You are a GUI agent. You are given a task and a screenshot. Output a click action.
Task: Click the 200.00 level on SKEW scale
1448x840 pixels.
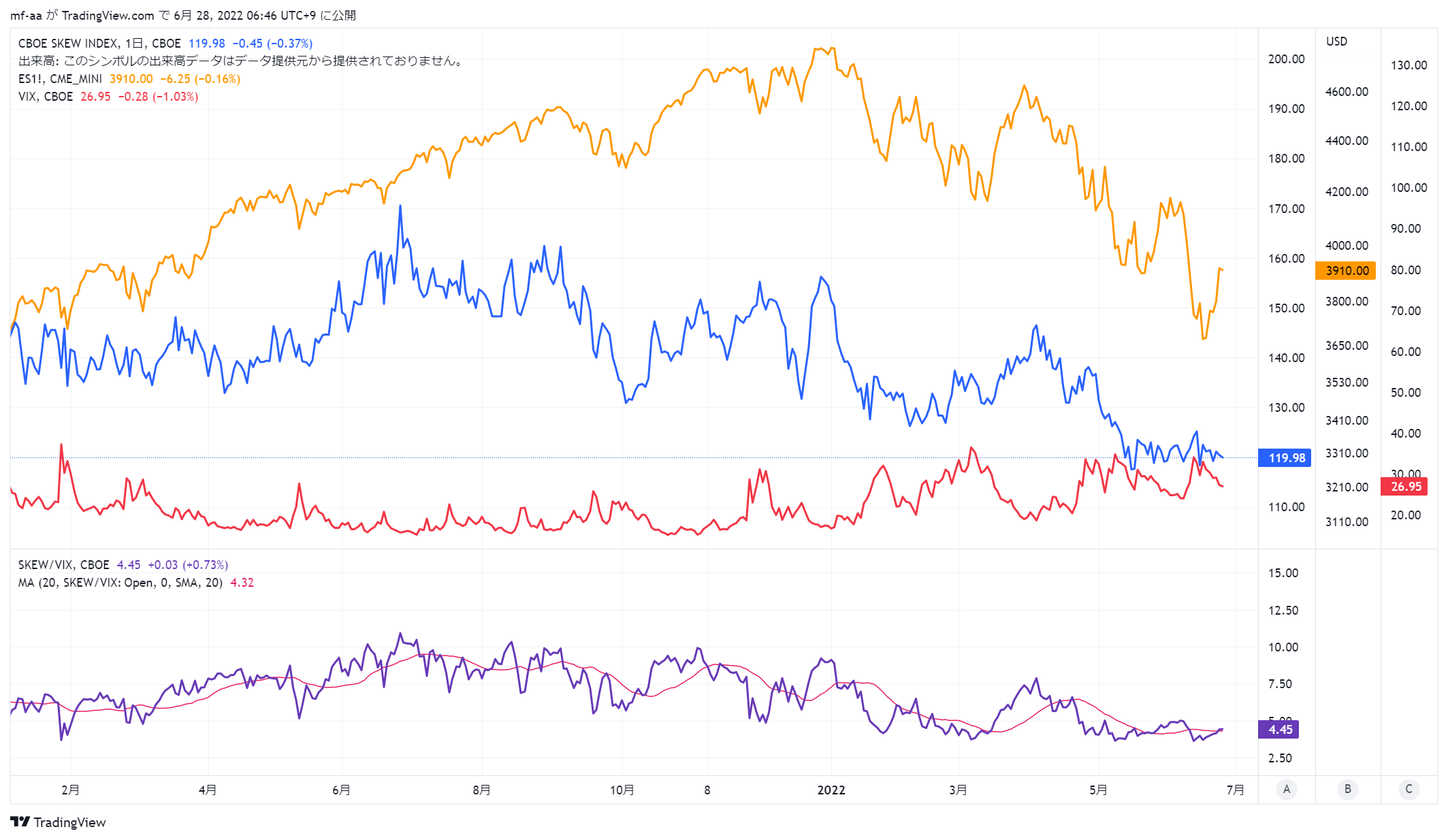(x=1286, y=59)
